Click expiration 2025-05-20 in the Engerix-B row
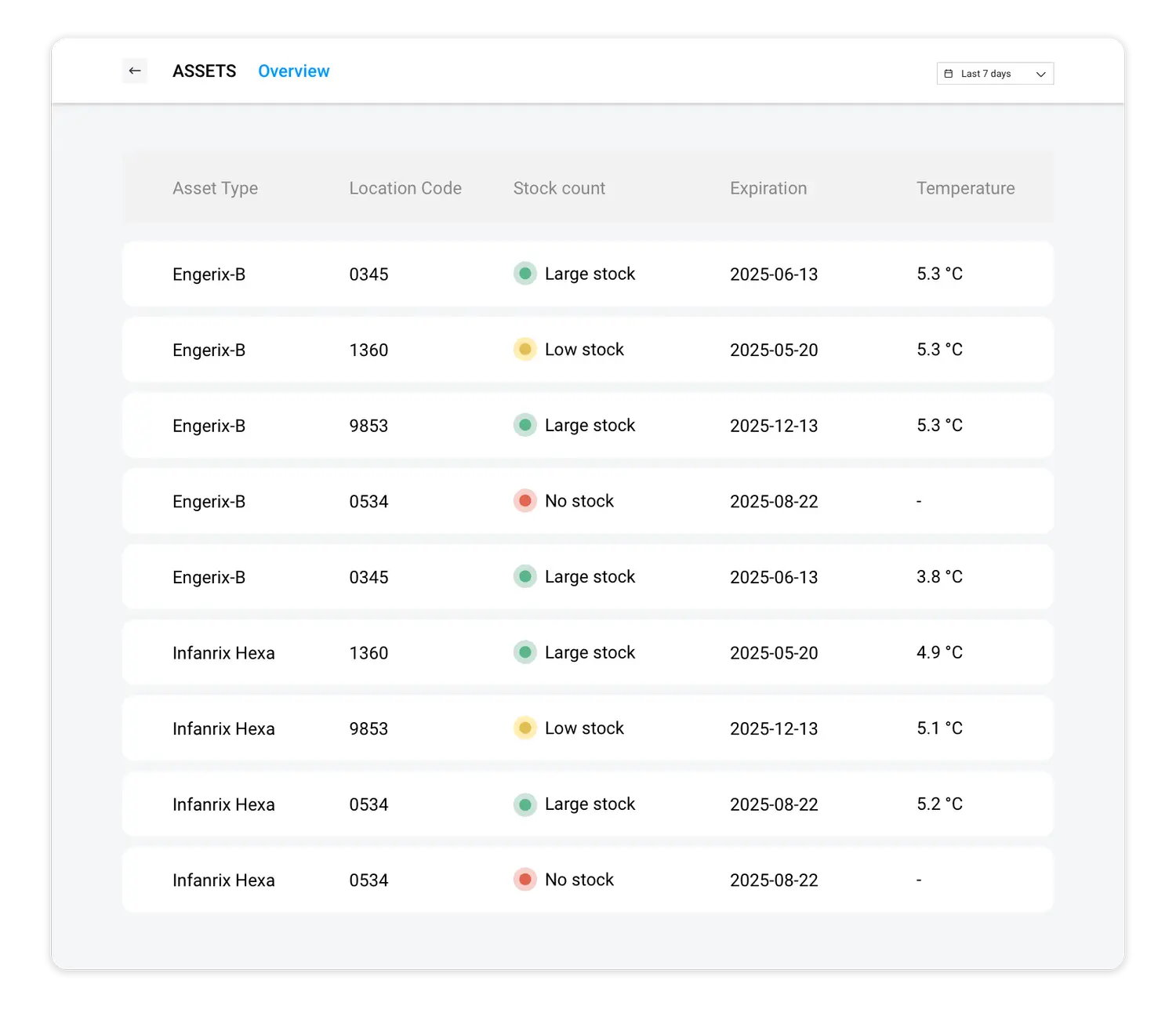This screenshot has width=1176, height=1013. [774, 350]
